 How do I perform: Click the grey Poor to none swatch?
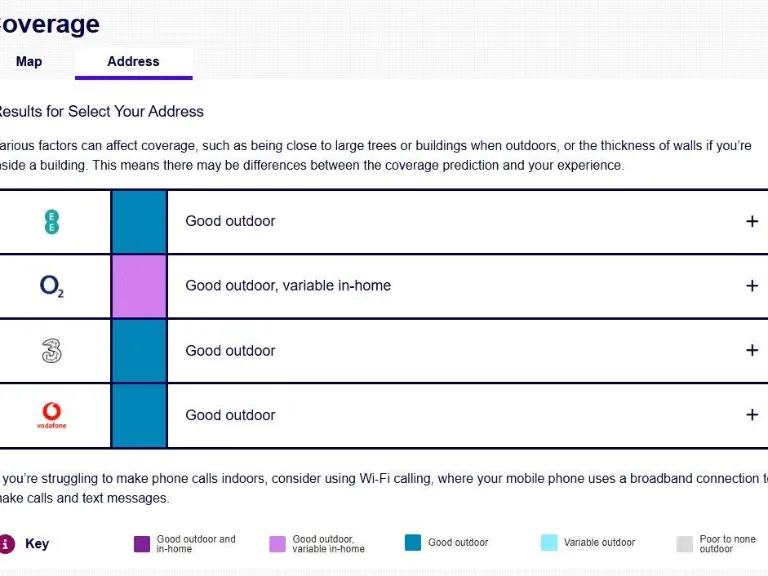(684, 544)
